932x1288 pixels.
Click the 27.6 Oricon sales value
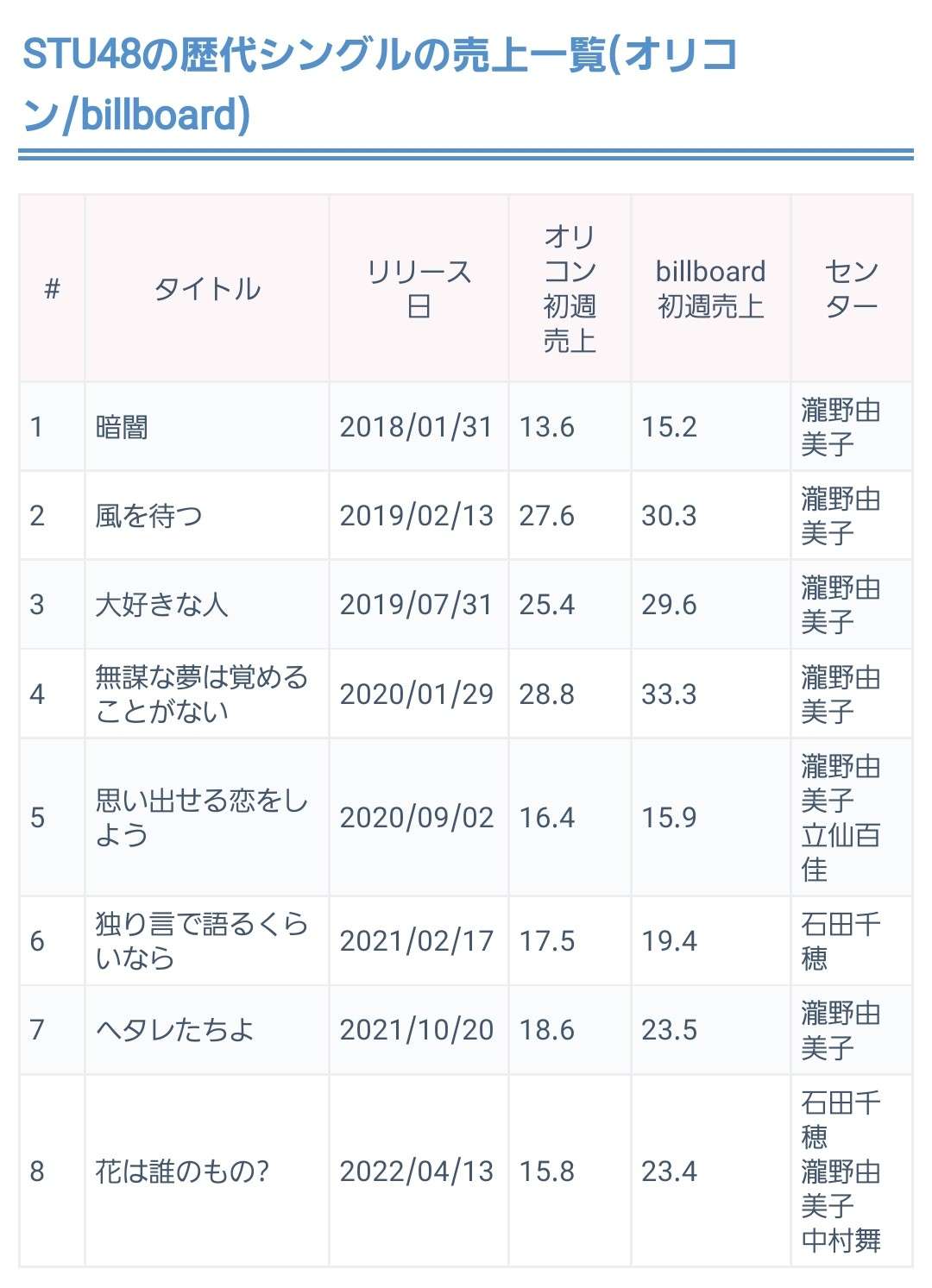click(x=546, y=516)
